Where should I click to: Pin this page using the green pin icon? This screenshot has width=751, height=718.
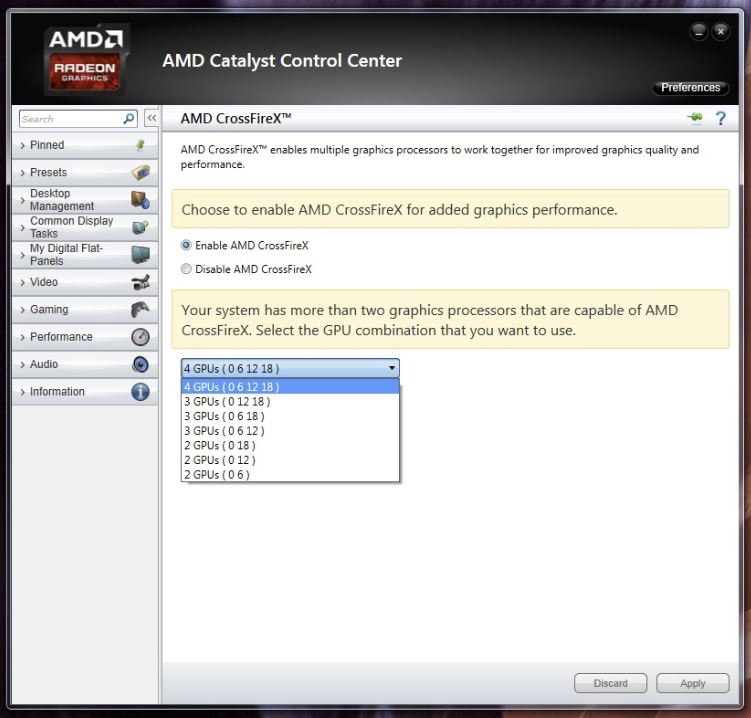click(695, 117)
